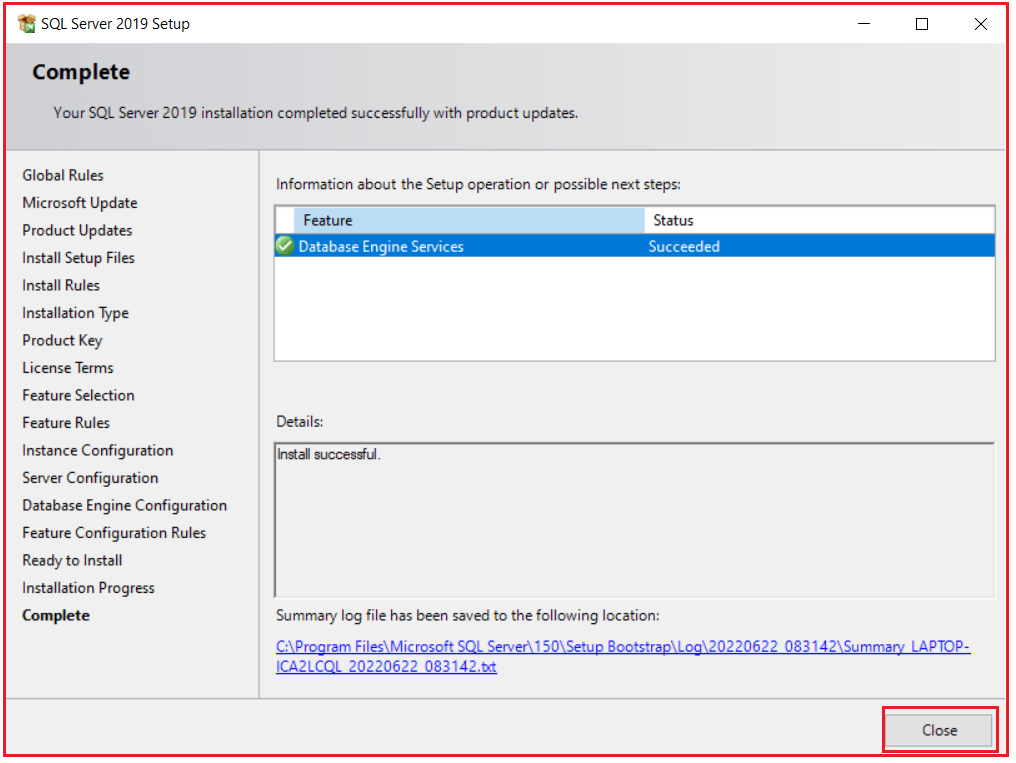1016x763 pixels.
Task: Select the Installation Type step
Action: 75,313
